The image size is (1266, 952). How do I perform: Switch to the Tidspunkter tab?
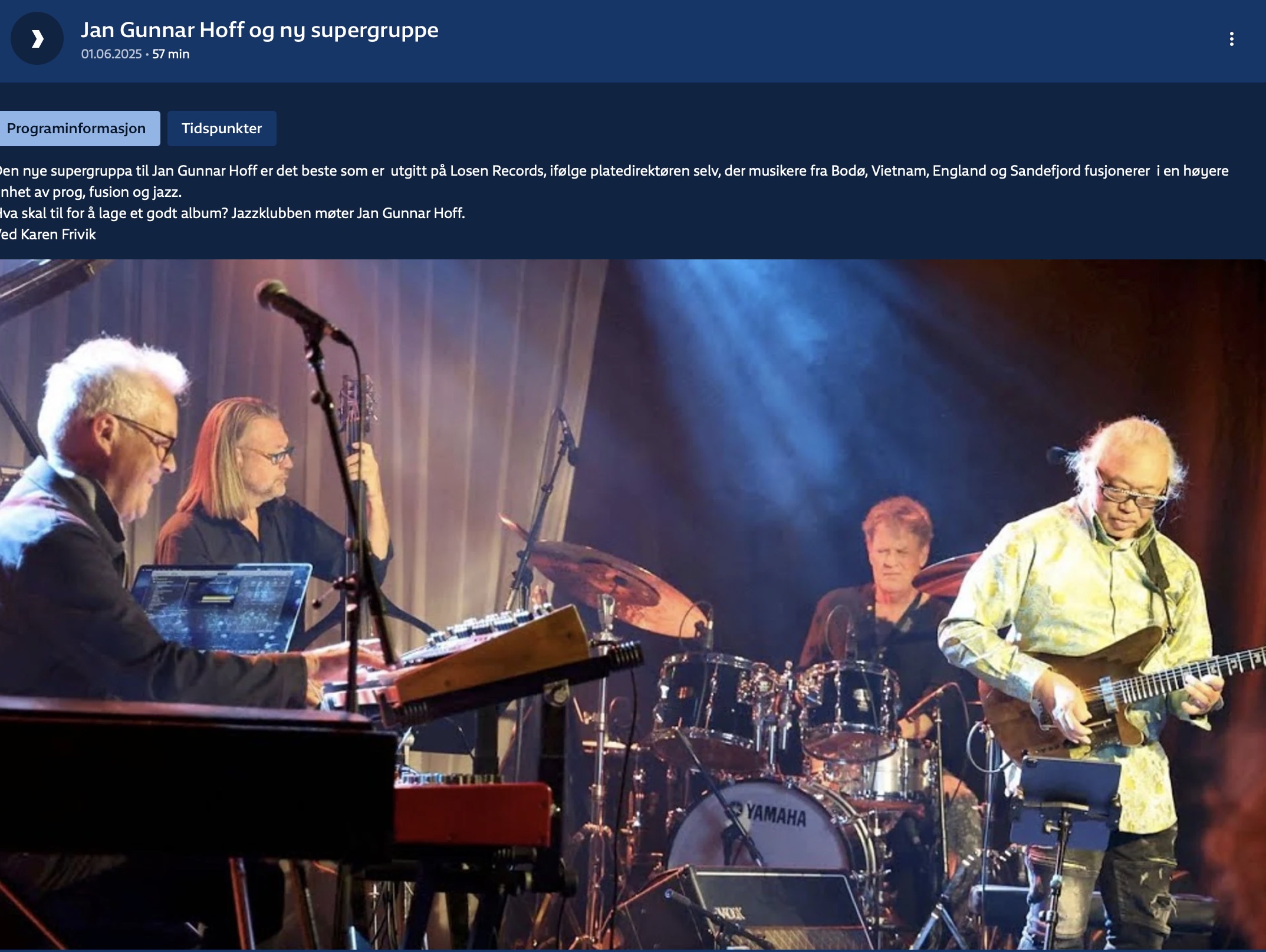click(x=222, y=129)
